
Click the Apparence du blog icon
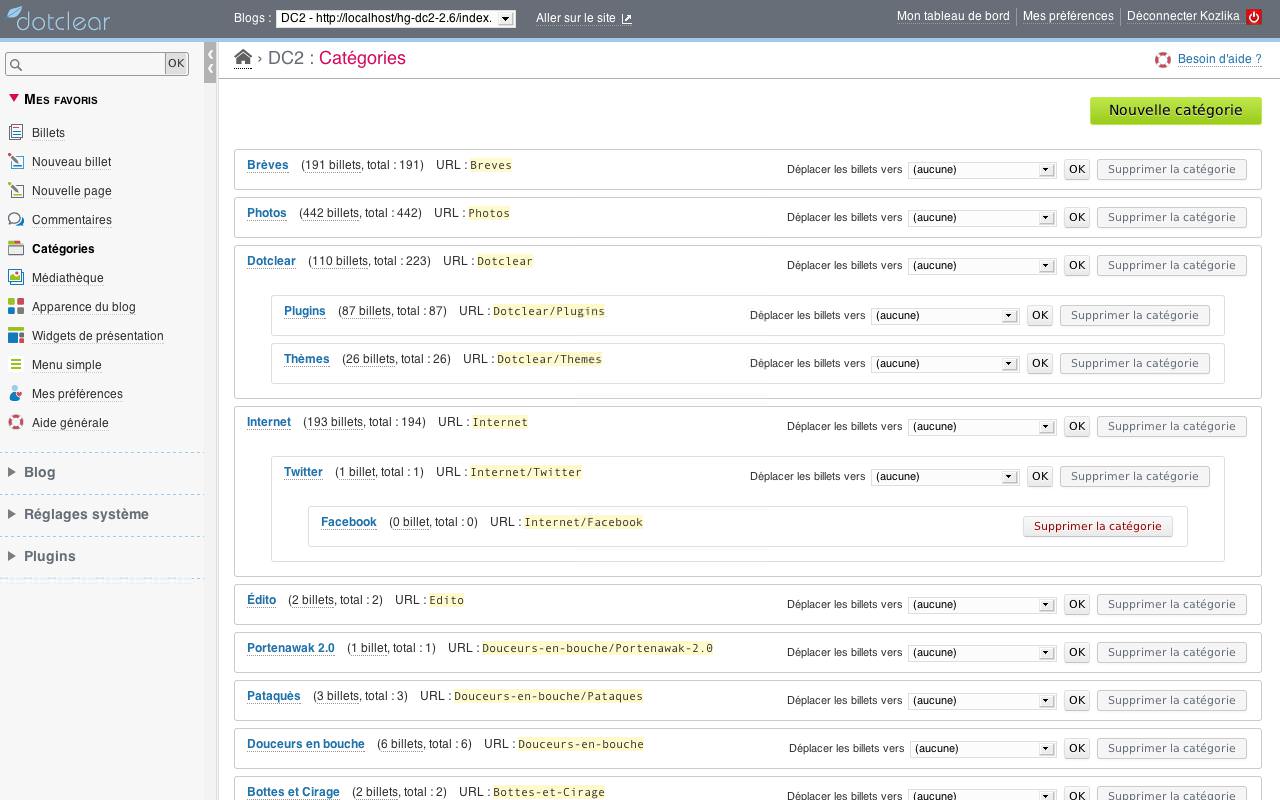click(15, 307)
